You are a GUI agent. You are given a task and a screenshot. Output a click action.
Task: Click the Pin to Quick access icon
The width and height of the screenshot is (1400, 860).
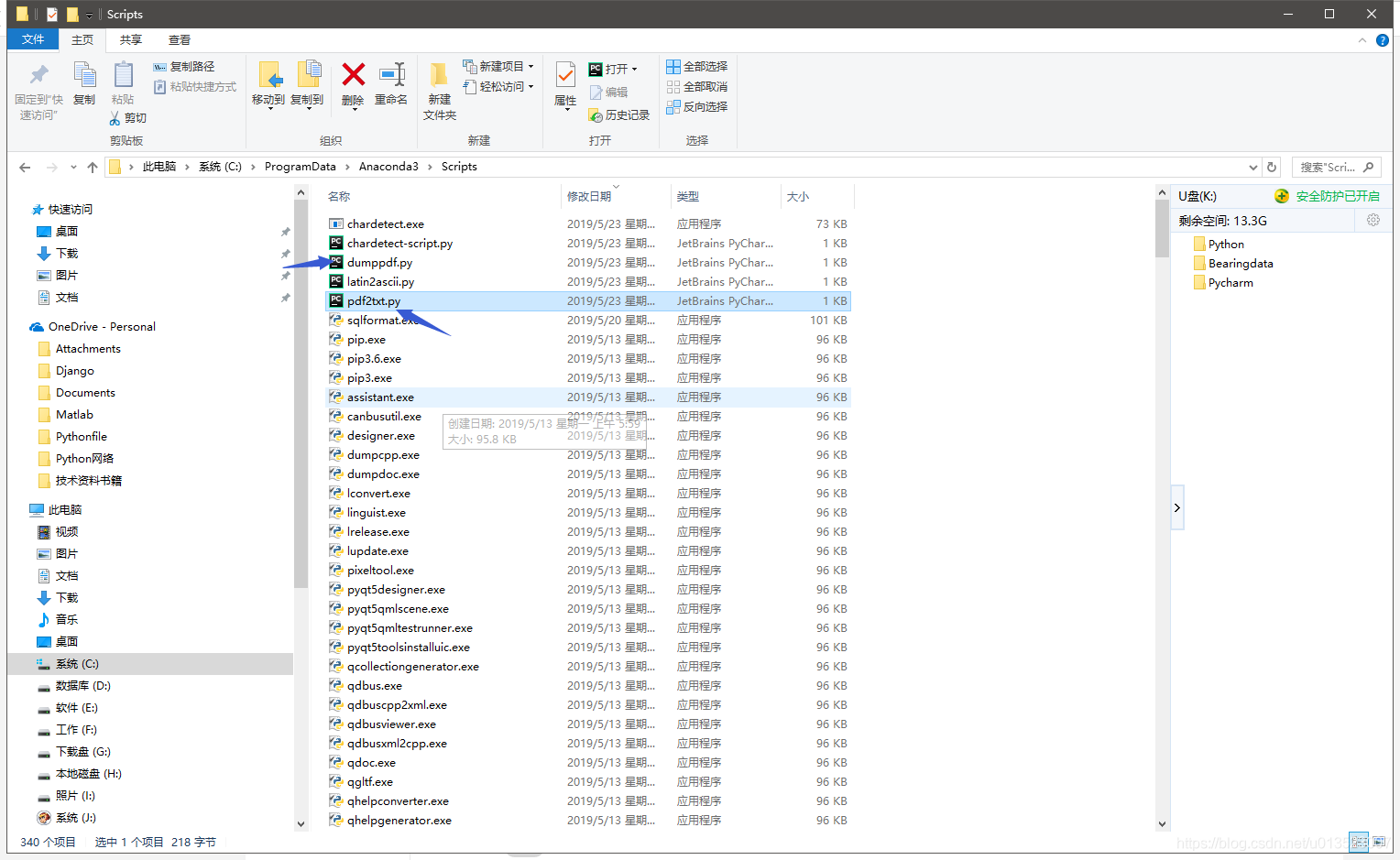[39, 75]
